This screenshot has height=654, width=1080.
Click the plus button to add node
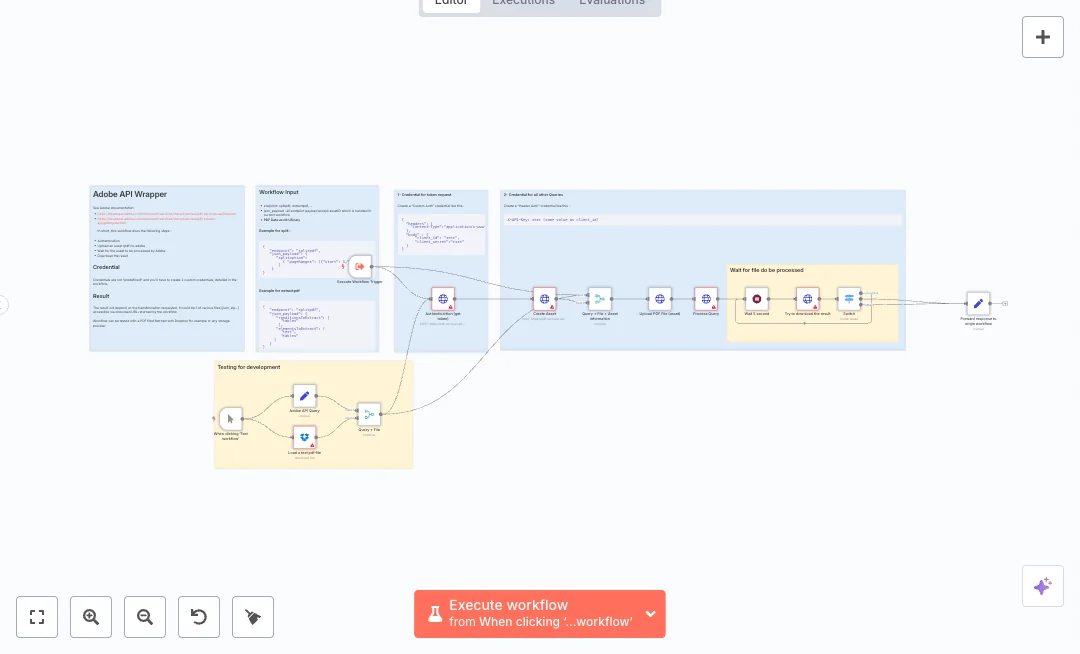[1042, 37]
